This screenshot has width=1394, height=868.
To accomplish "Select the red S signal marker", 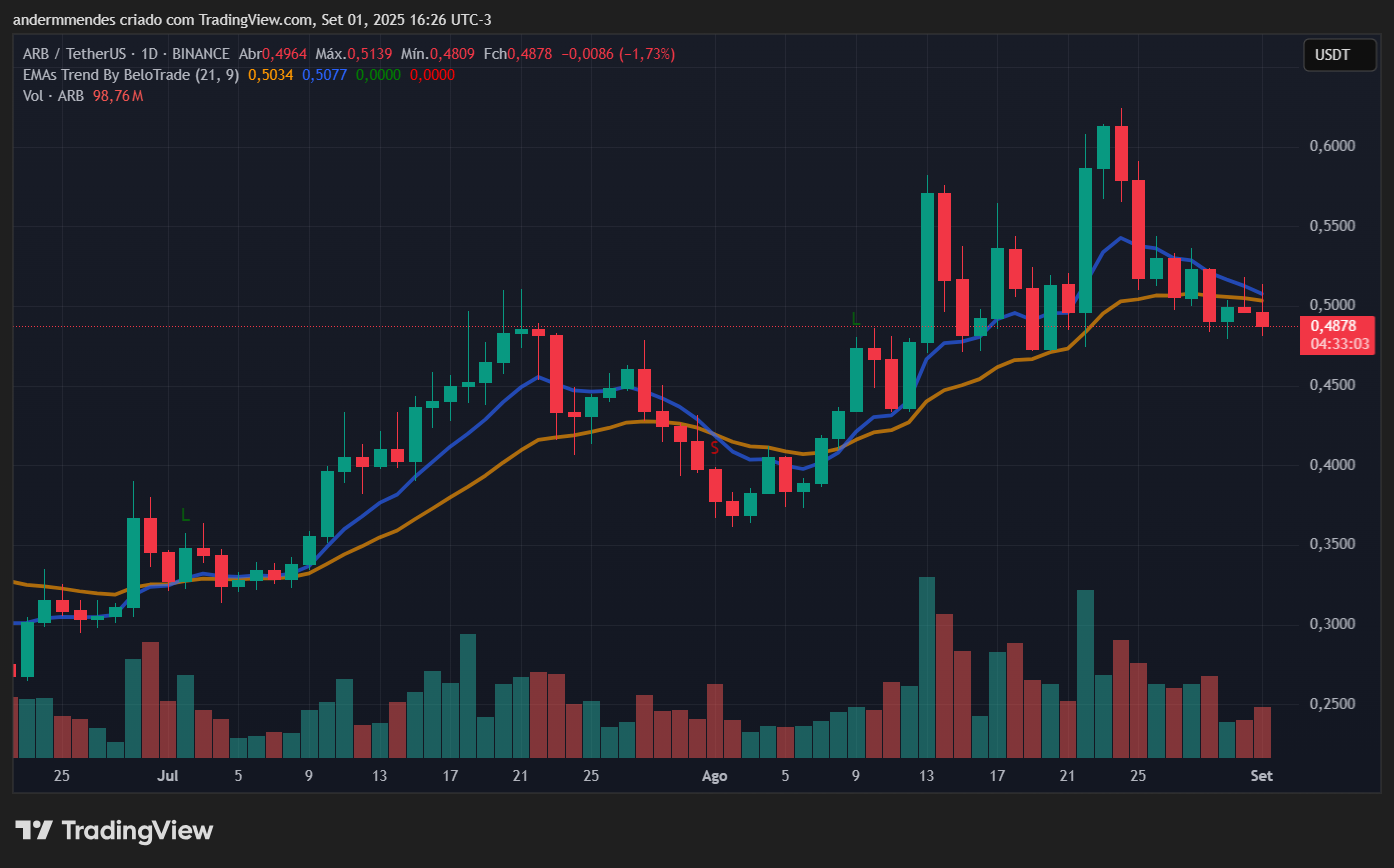I will (715, 448).
